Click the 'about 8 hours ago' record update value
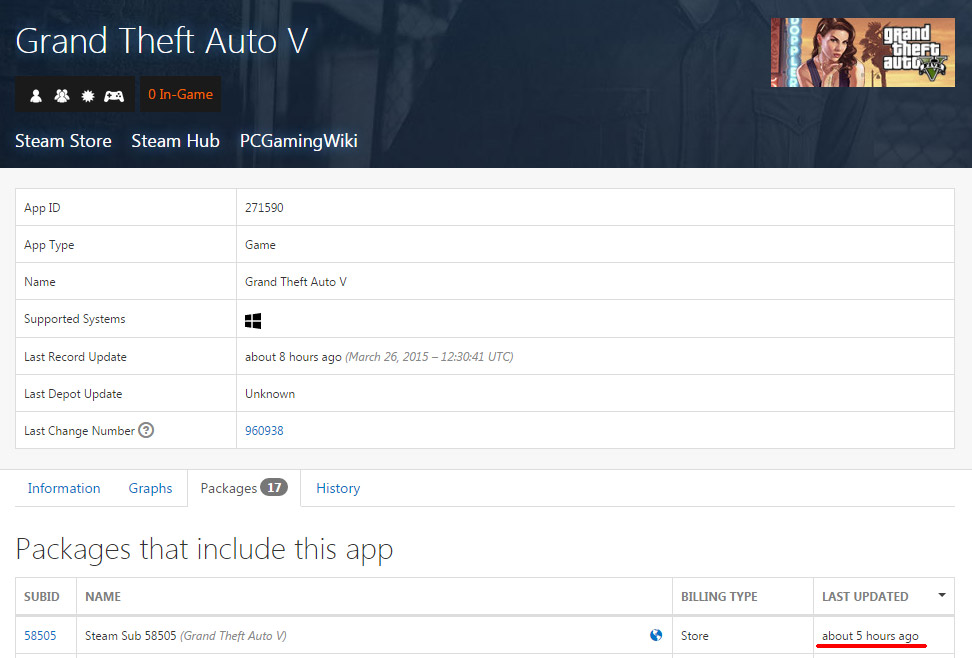Image resolution: width=972 pixels, height=658 pixels. (293, 357)
